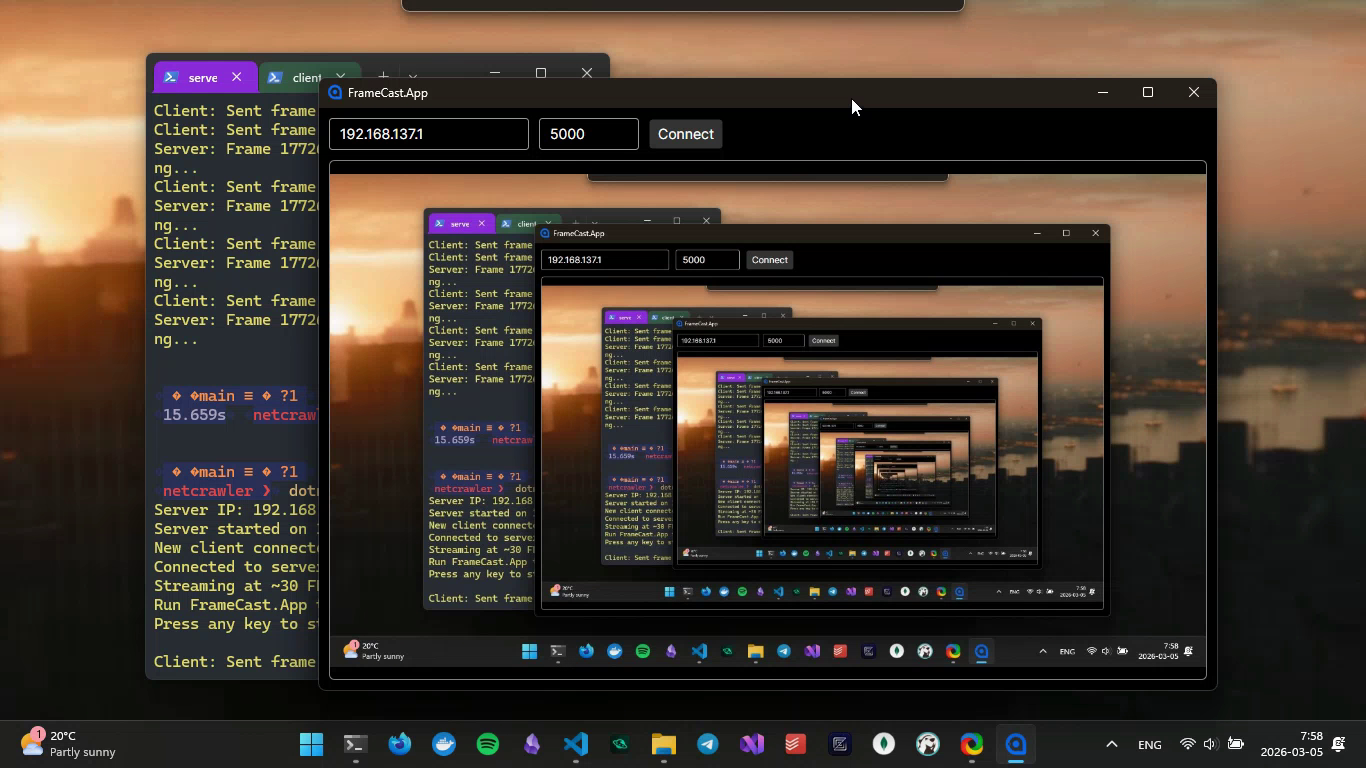Image resolution: width=1366 pixels, height=768 pixels.
Task: Show hidden system tray icons
Action: [1111, 744]
